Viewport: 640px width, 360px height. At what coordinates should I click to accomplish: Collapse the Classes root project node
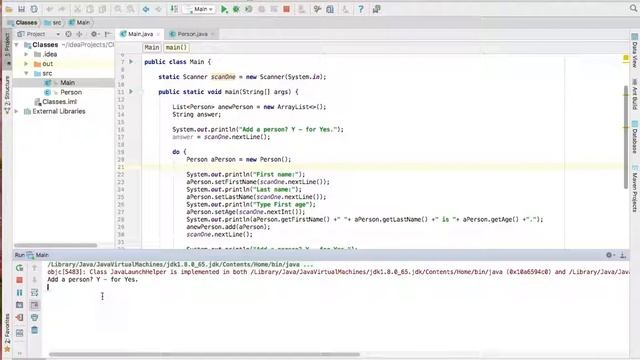click(x=16, y=44)
